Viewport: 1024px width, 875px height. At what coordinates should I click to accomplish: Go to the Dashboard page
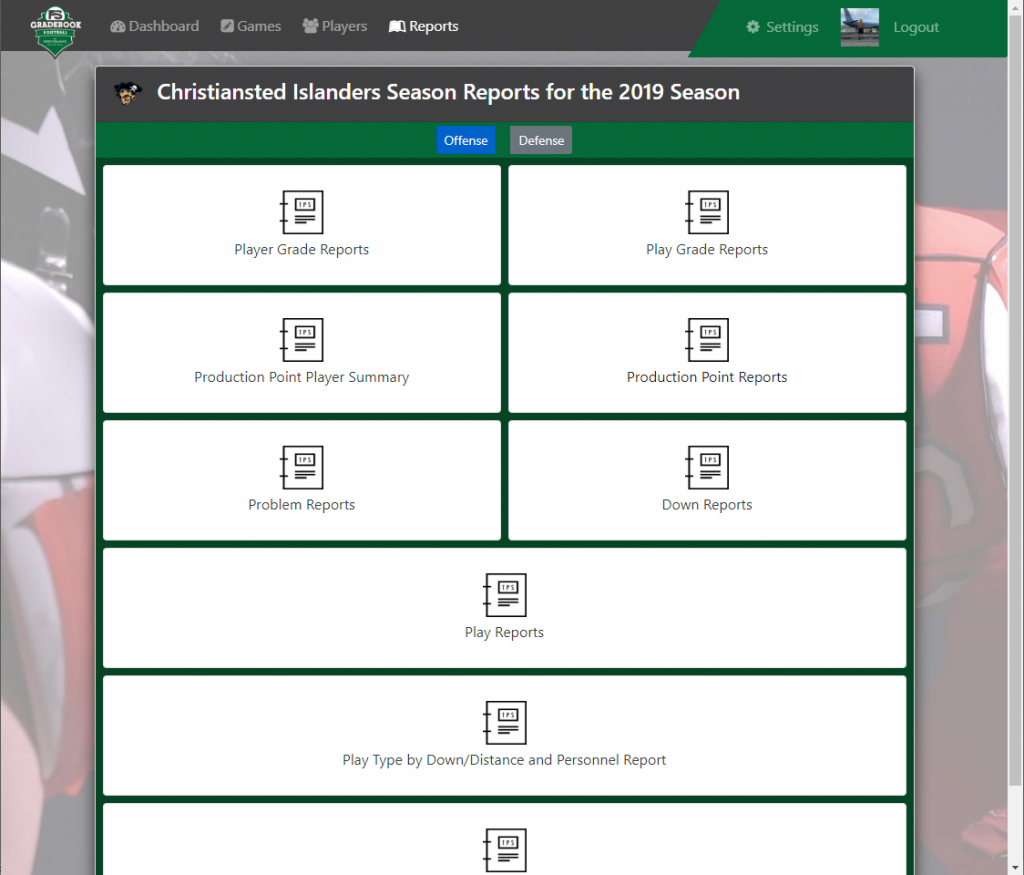pyautogui.click(x=155, y=26)
